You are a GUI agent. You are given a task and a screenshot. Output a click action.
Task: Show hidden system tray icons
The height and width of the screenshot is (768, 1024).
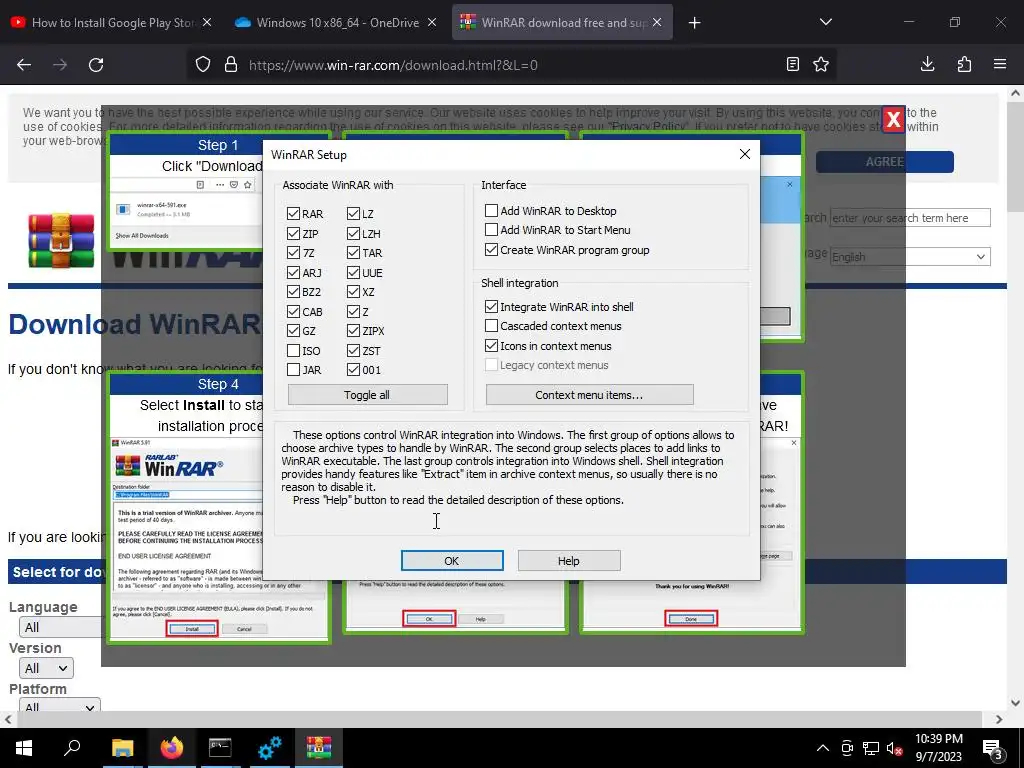(x=823, y=748)
